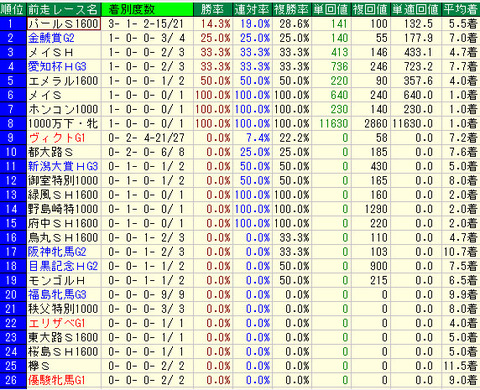The height and width of the screenshot is (390, 480).
Task: Select the 御室特別1000 race name
Action: [x=63, y=181]
